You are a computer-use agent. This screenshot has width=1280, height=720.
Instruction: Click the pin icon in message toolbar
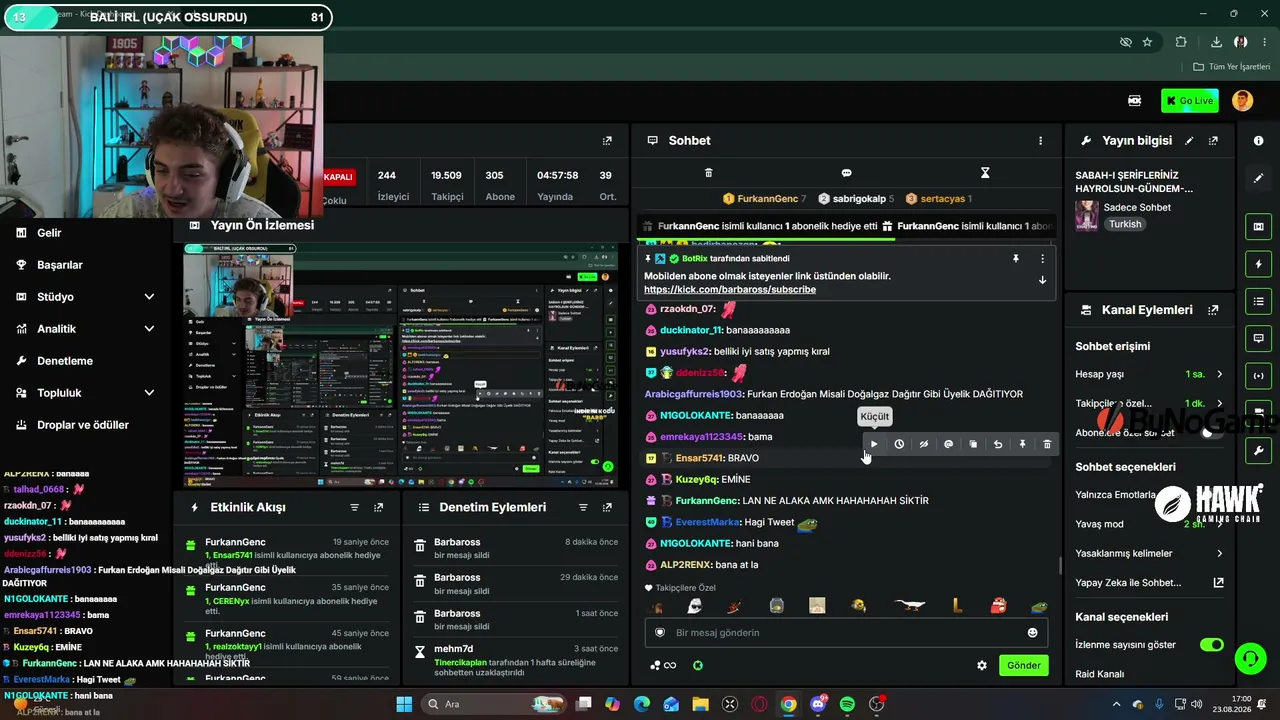[1023, 444]
